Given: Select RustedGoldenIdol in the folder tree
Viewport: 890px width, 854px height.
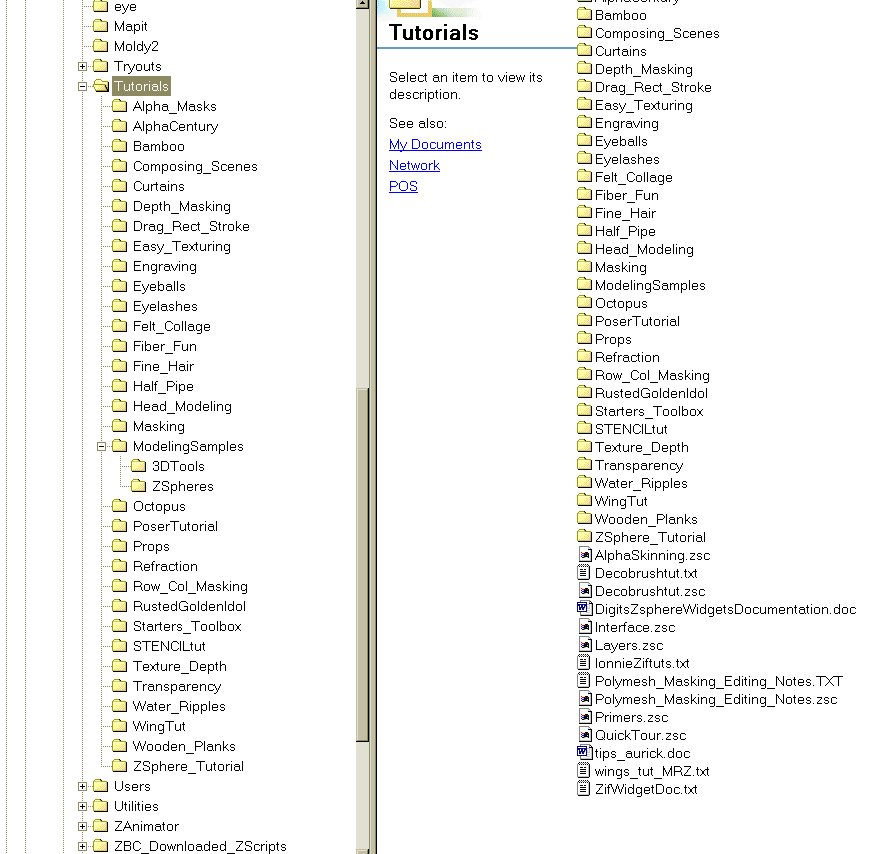Looking at the screenshot, I should coord(190,606).
